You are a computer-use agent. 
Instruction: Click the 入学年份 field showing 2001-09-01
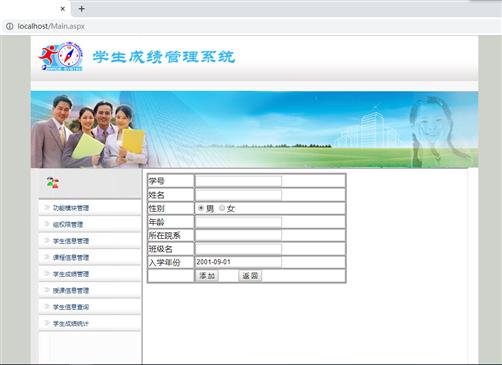[x=238, y=262]
